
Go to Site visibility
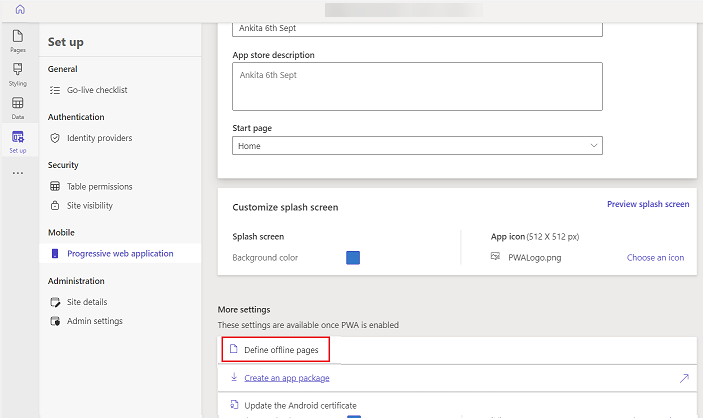coord(90,205)
